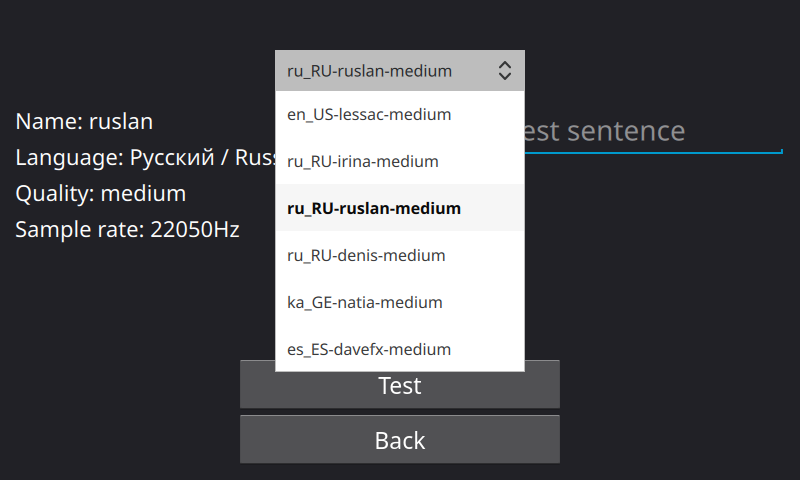Choose the ka_GE-natia-medium voice
This screenshot has width=800, height=480.
[x=399, y=302]
